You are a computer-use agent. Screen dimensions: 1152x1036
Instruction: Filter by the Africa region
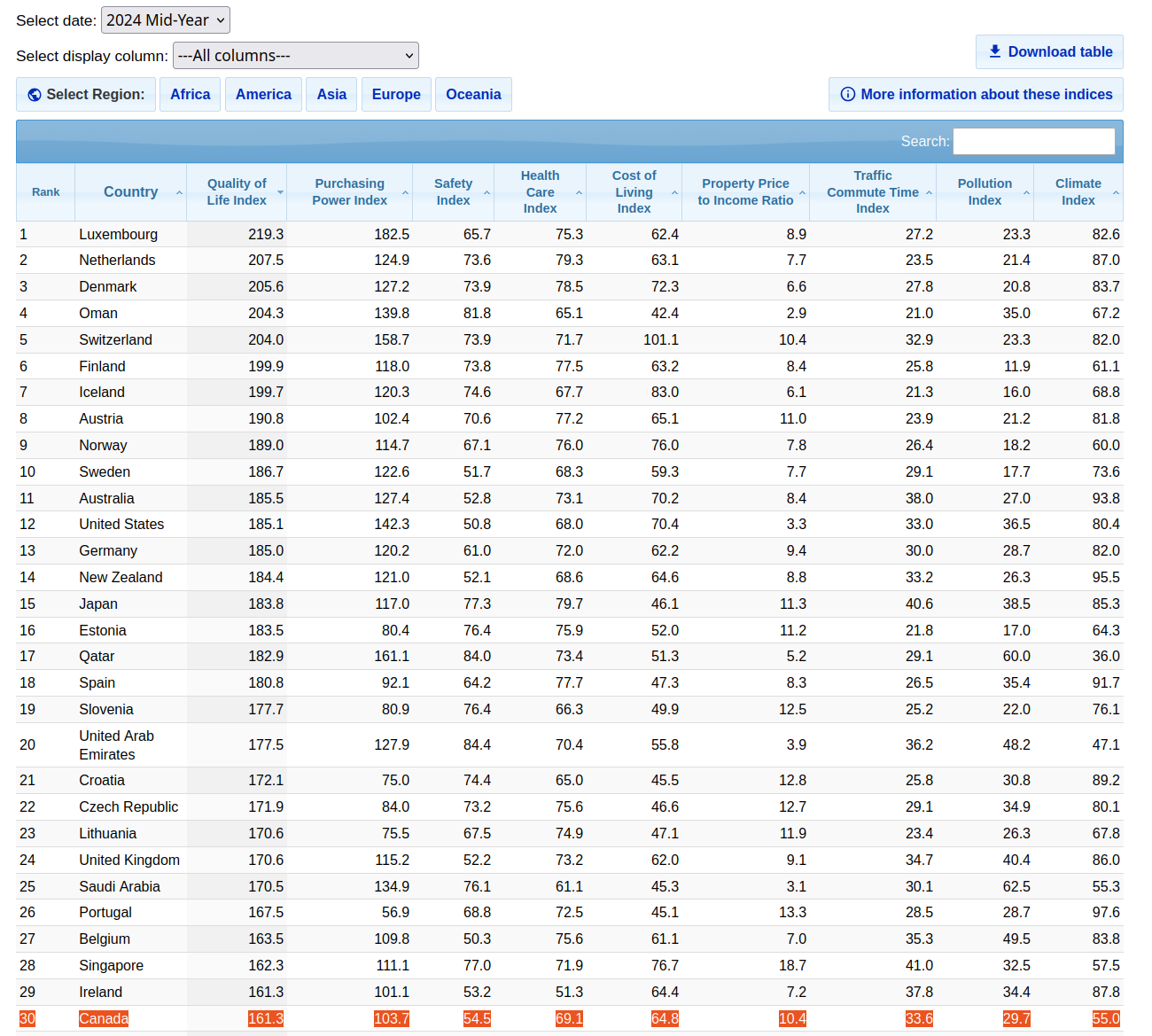click(x=191, y=95)
